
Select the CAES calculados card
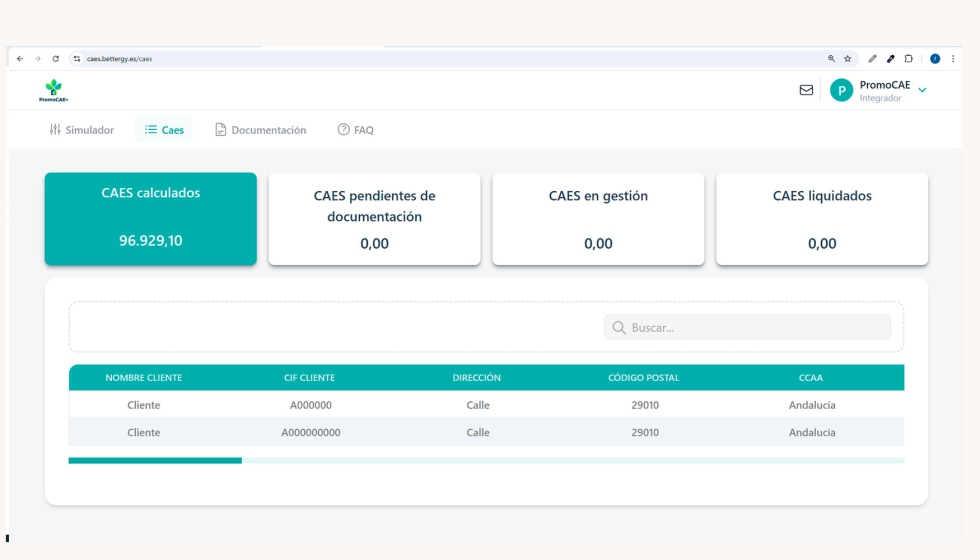(x=150, y=218)
